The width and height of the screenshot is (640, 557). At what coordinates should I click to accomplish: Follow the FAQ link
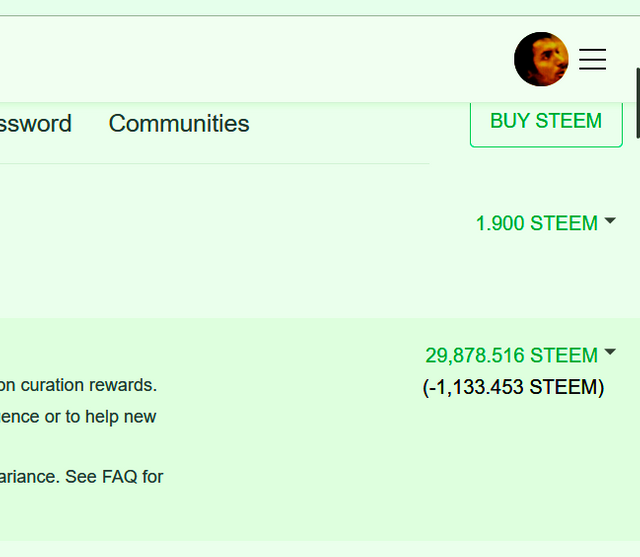(x=120, y=476)
